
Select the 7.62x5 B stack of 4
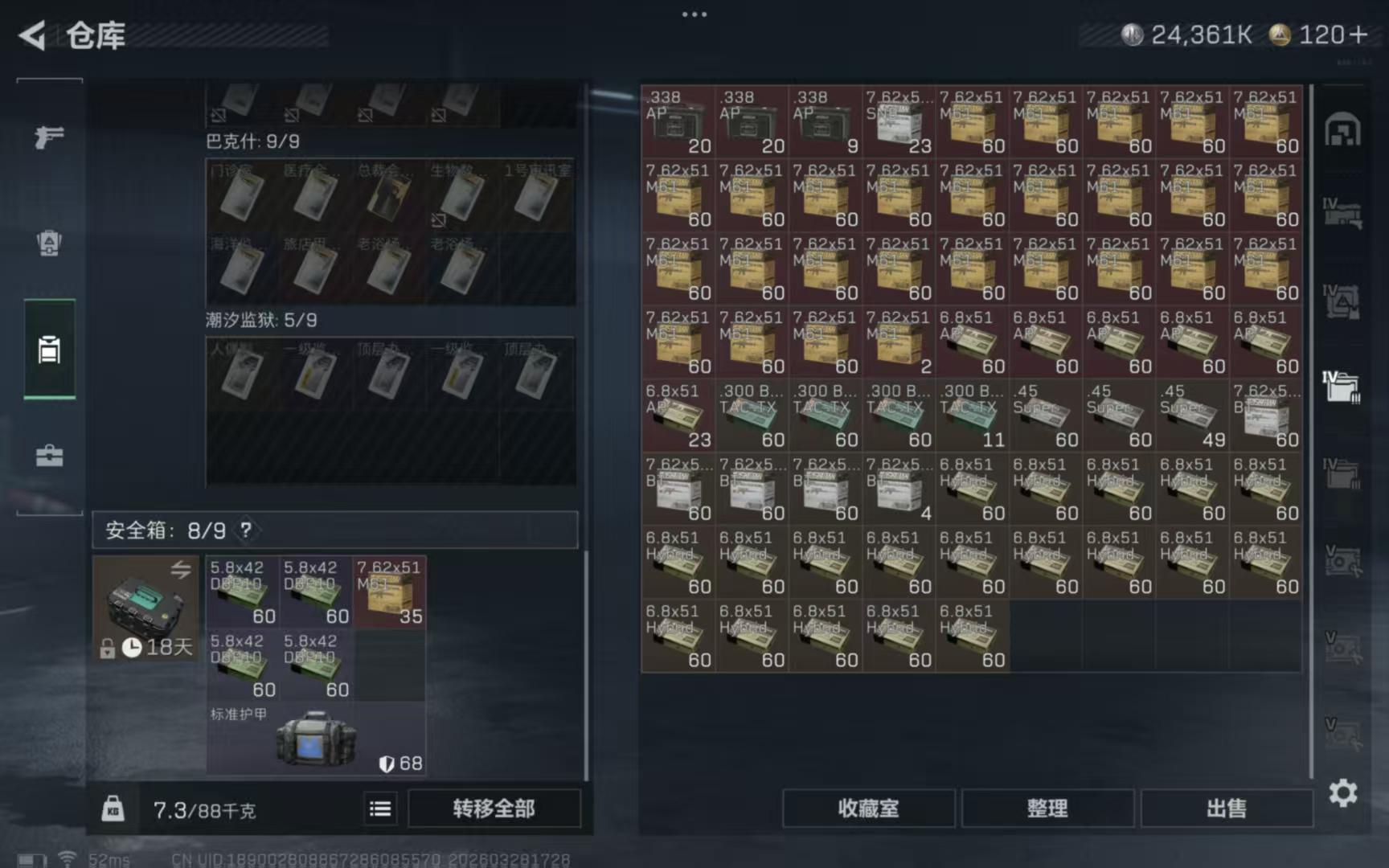click(x=899, y=489)
